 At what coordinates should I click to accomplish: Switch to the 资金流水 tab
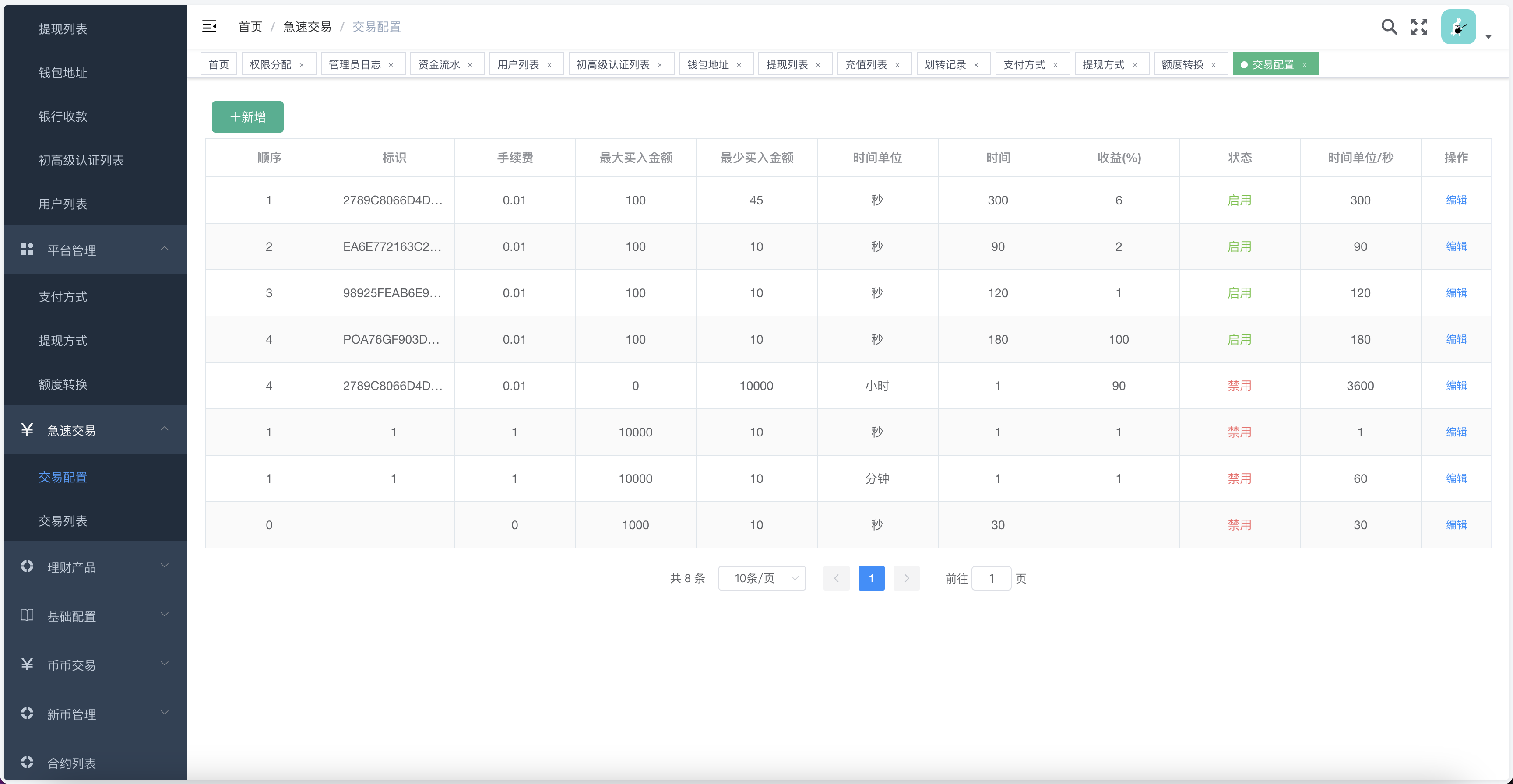[439, 65]
